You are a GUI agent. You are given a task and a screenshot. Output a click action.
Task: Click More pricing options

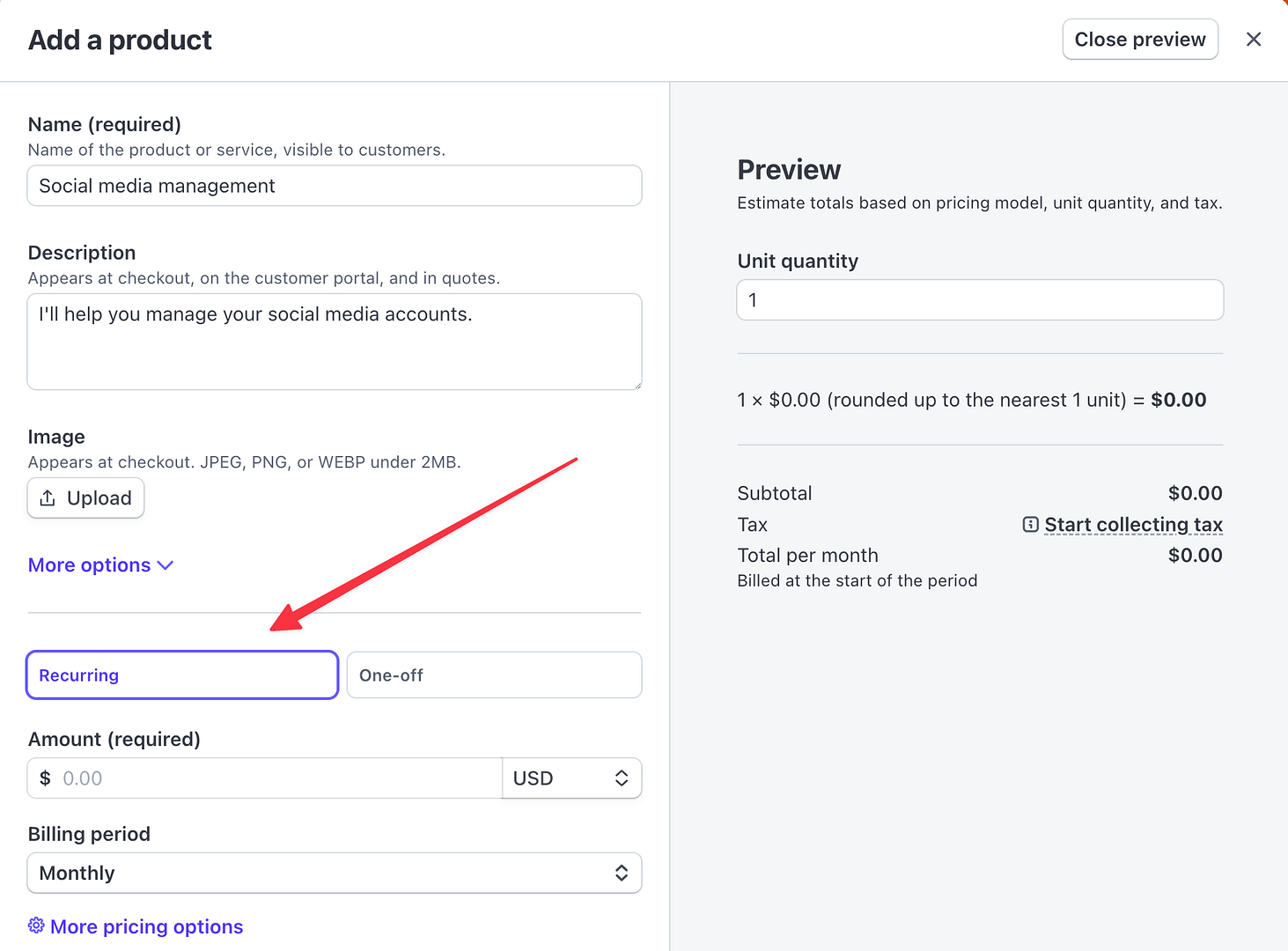coord(146,925)
